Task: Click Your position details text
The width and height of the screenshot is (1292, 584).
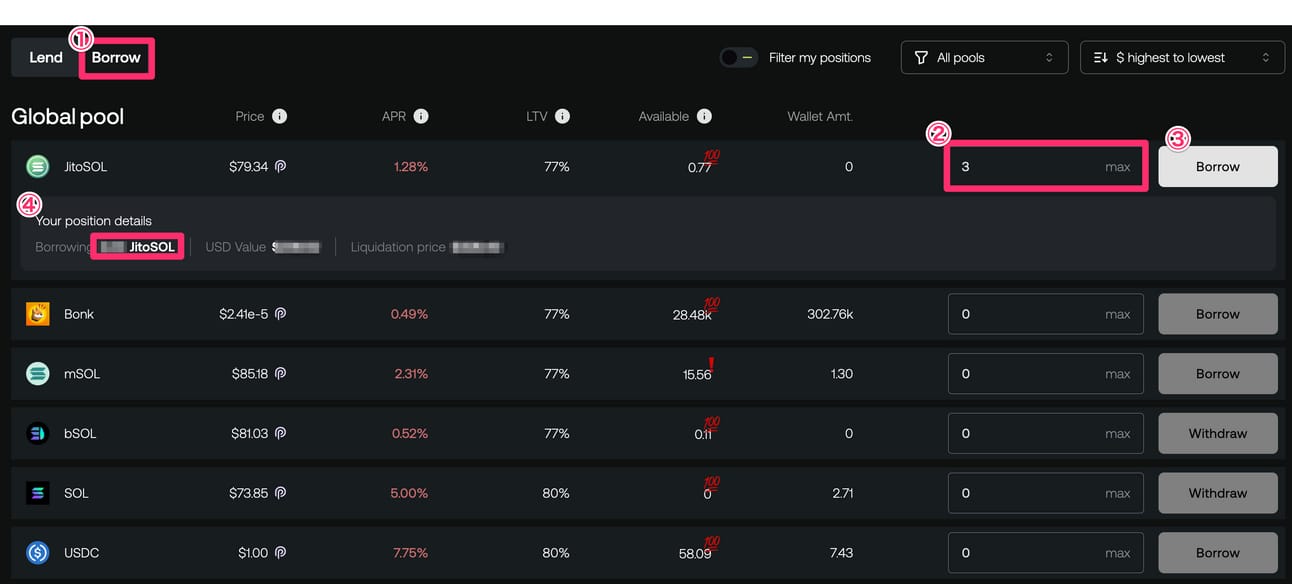Action: [x=94, y=221]
